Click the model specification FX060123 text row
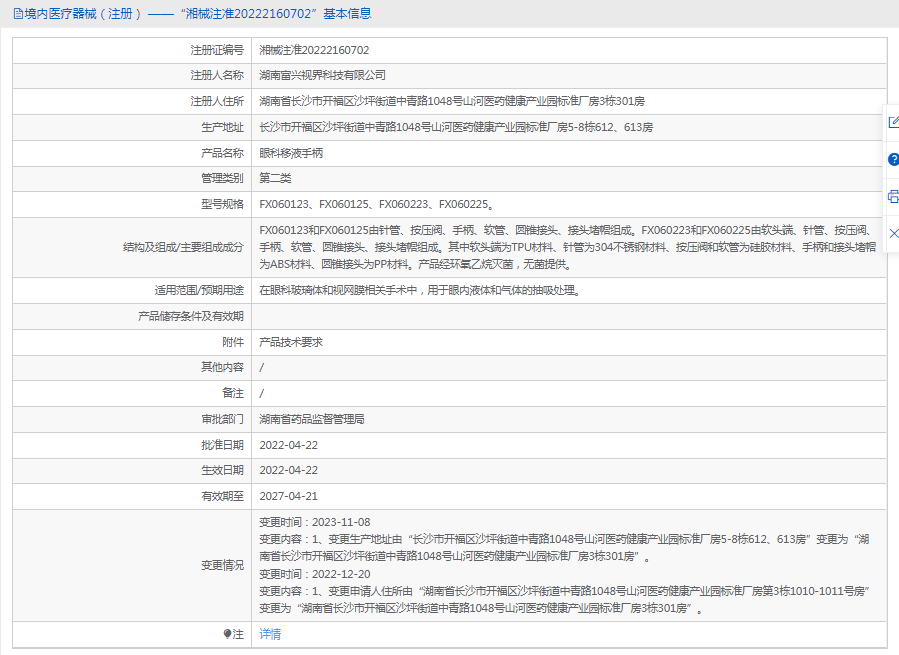This screenshot has height=655, width=899. [x=375, y=204]
